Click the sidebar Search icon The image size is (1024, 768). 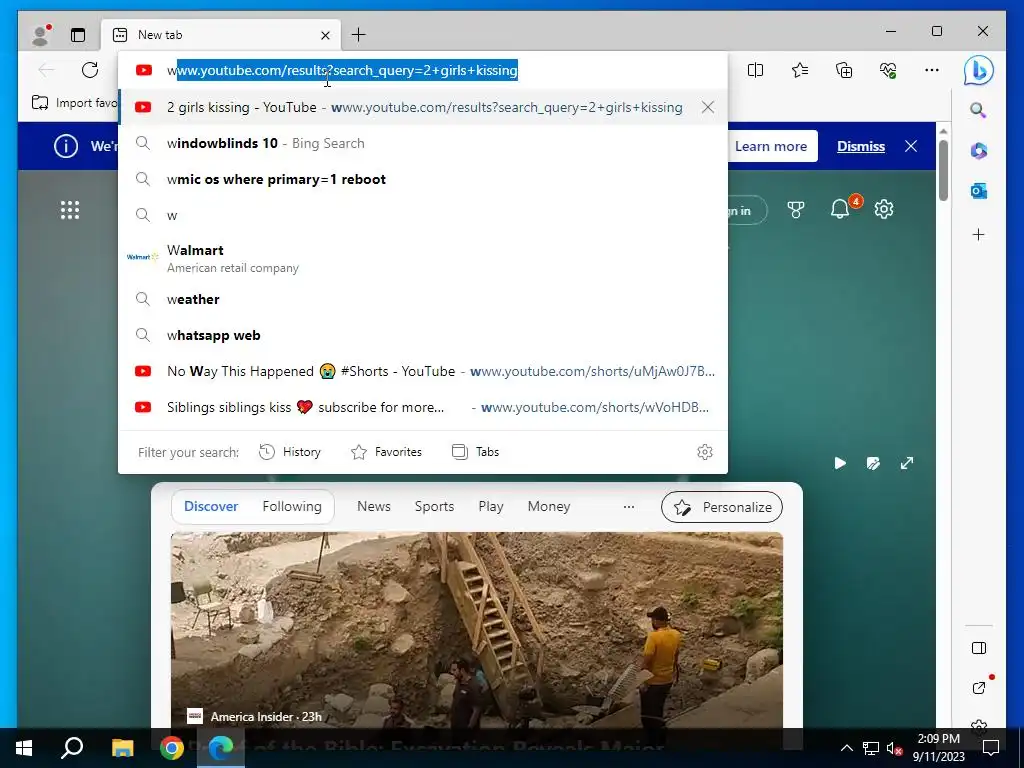pos(978,110)
